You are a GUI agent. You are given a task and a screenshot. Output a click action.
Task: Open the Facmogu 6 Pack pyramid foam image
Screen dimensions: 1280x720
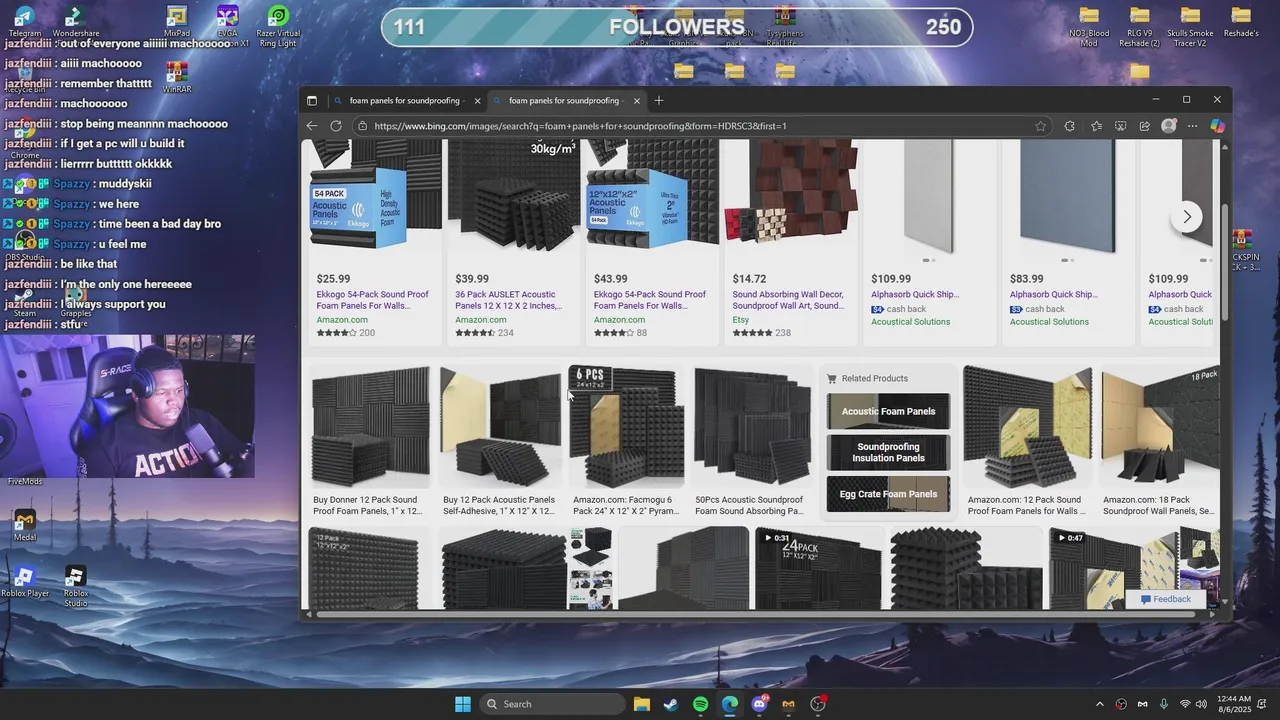tap(627, 427)
